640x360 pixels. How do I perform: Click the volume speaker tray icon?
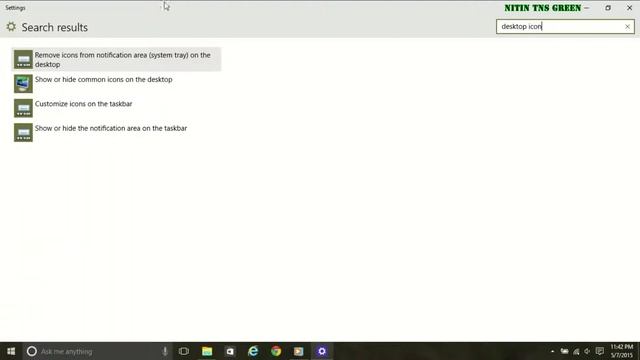(x=587, y=351)
